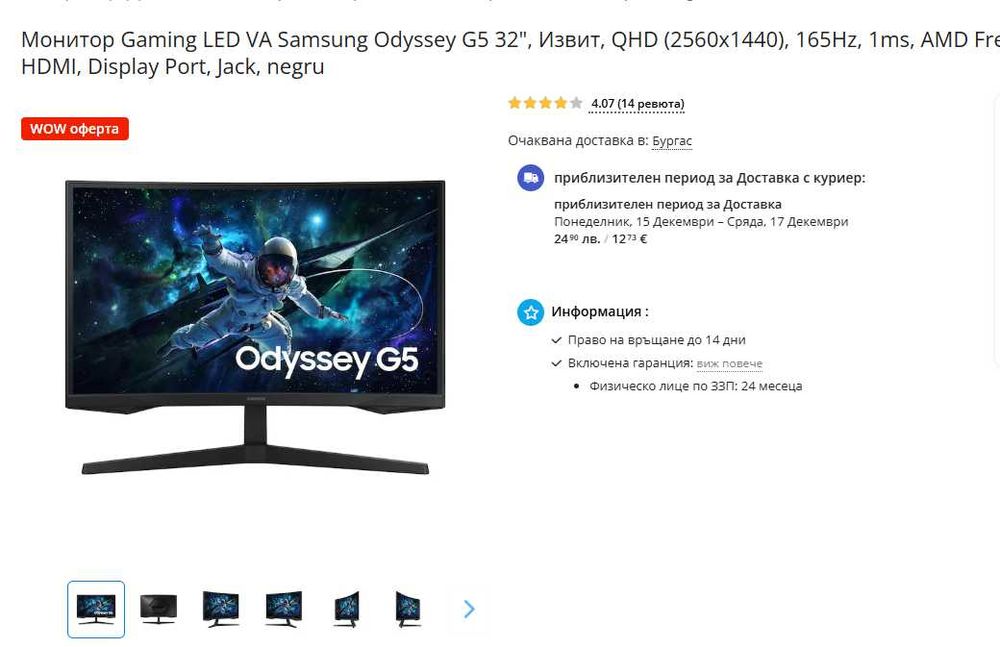
Task: Click the blue courier delivery truck icon
Action: pos(531,178)
